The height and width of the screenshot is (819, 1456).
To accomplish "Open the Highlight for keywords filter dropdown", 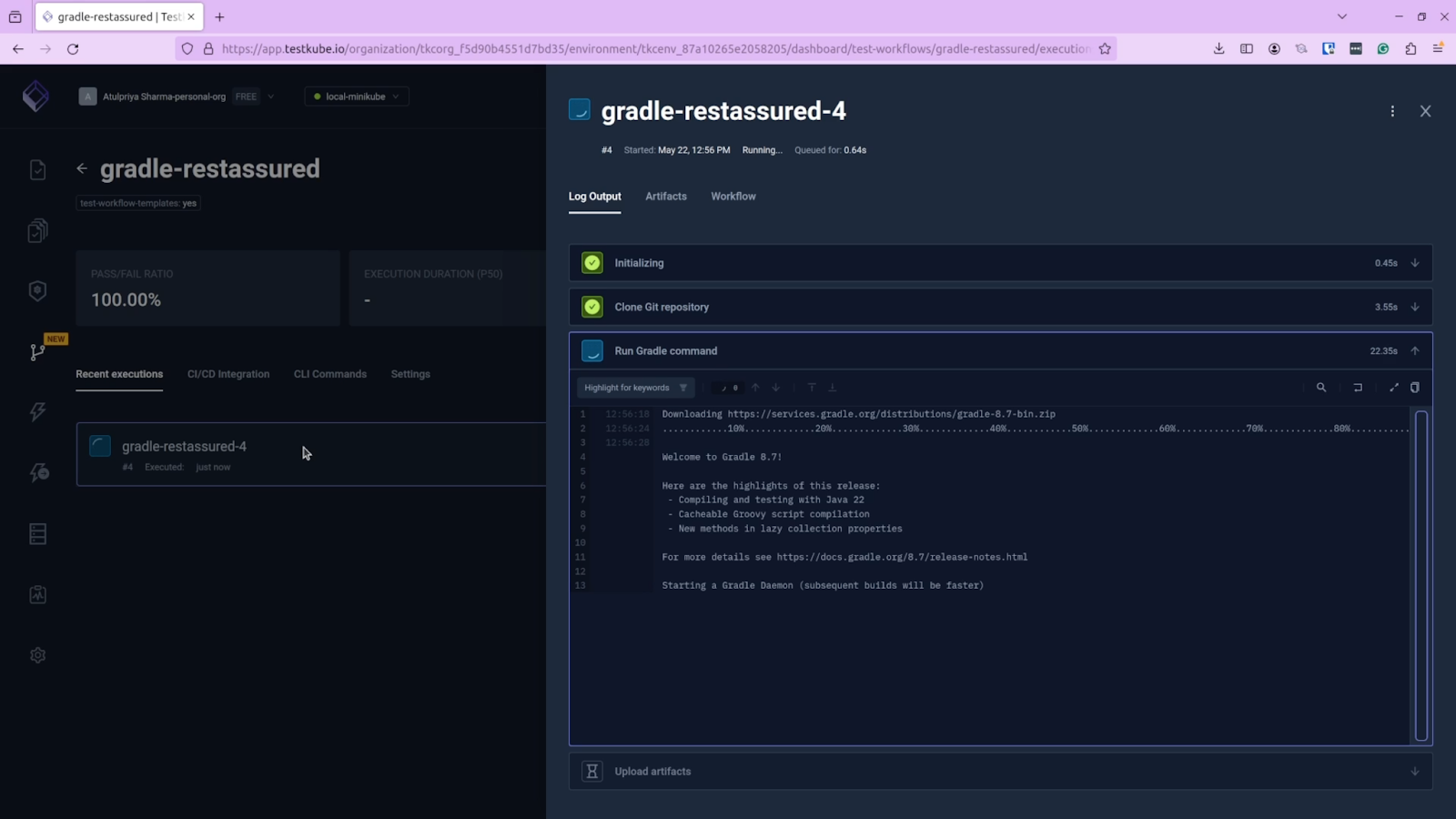I will (635, 388).
